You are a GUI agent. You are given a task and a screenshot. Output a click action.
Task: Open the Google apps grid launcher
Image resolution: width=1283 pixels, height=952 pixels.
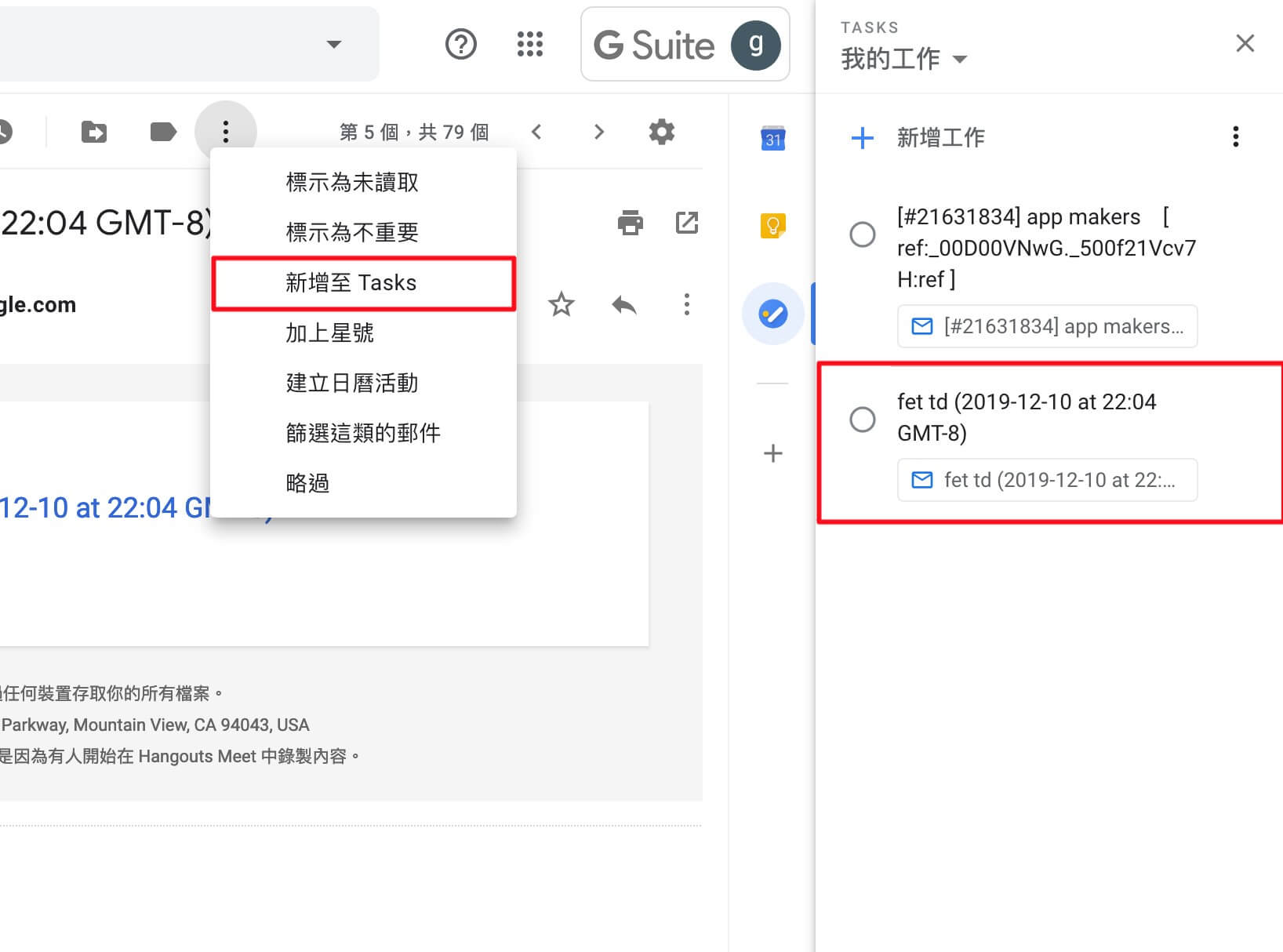click(530, 45)
